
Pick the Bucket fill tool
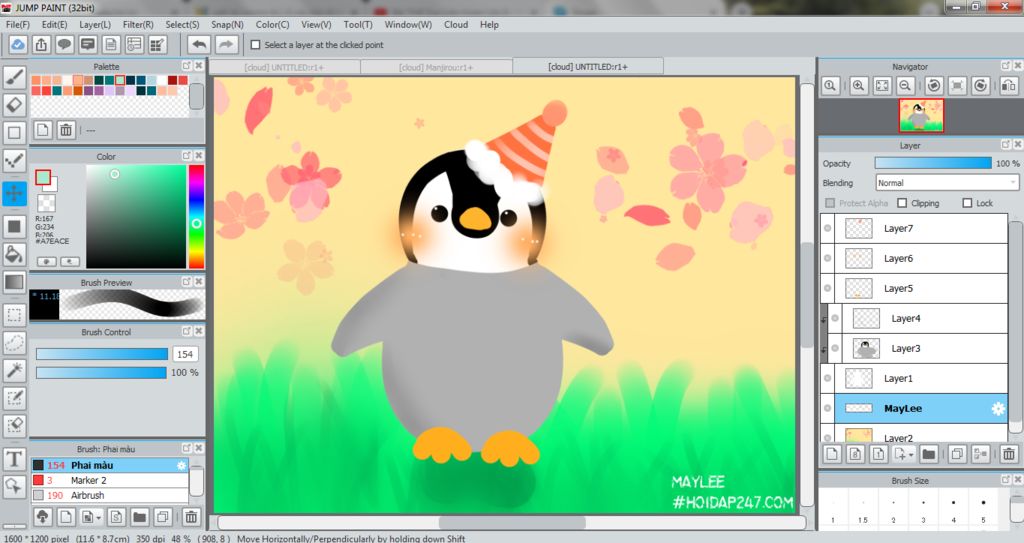tap(14, 254)
